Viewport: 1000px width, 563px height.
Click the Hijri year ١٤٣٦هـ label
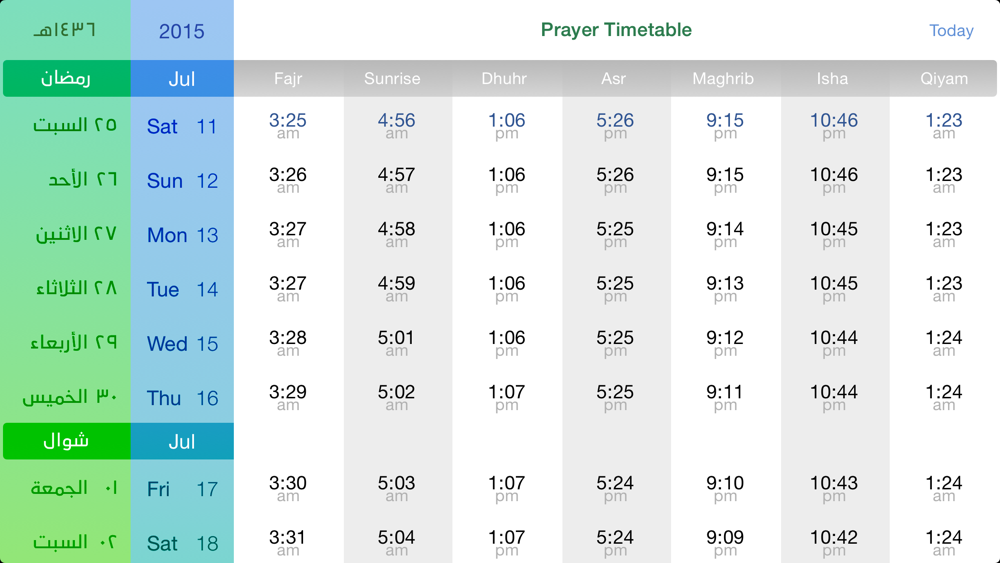(65, 29)
